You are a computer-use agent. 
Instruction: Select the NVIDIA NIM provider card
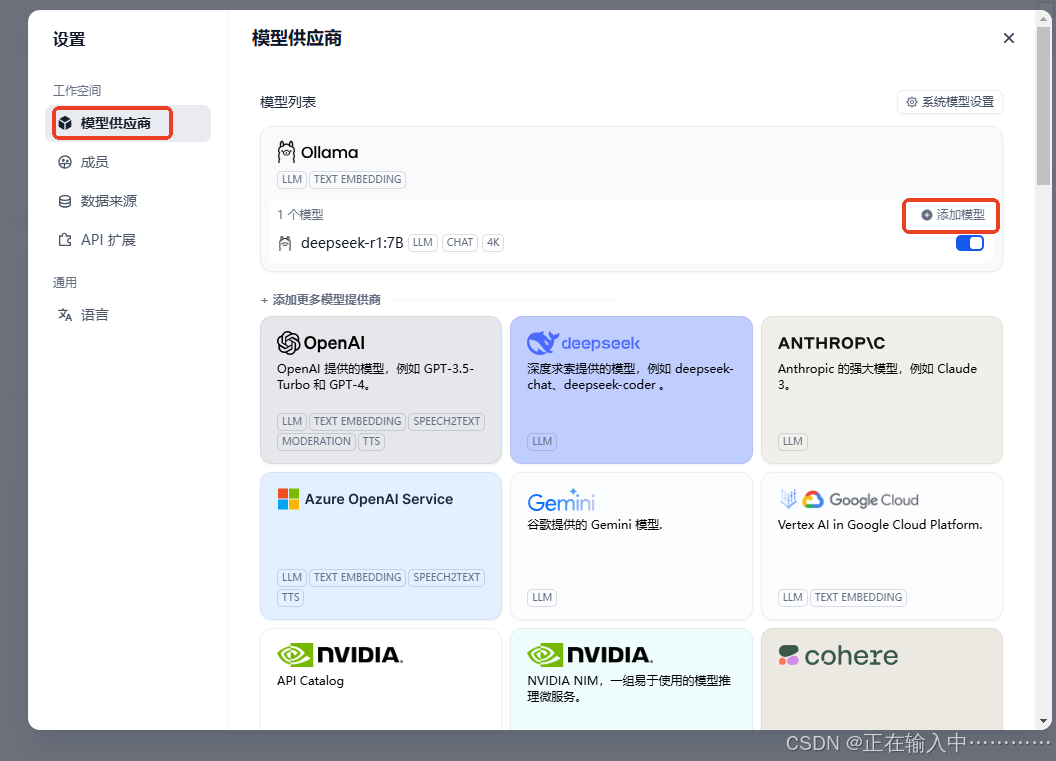pyautogui.click(x=631, y=680)
